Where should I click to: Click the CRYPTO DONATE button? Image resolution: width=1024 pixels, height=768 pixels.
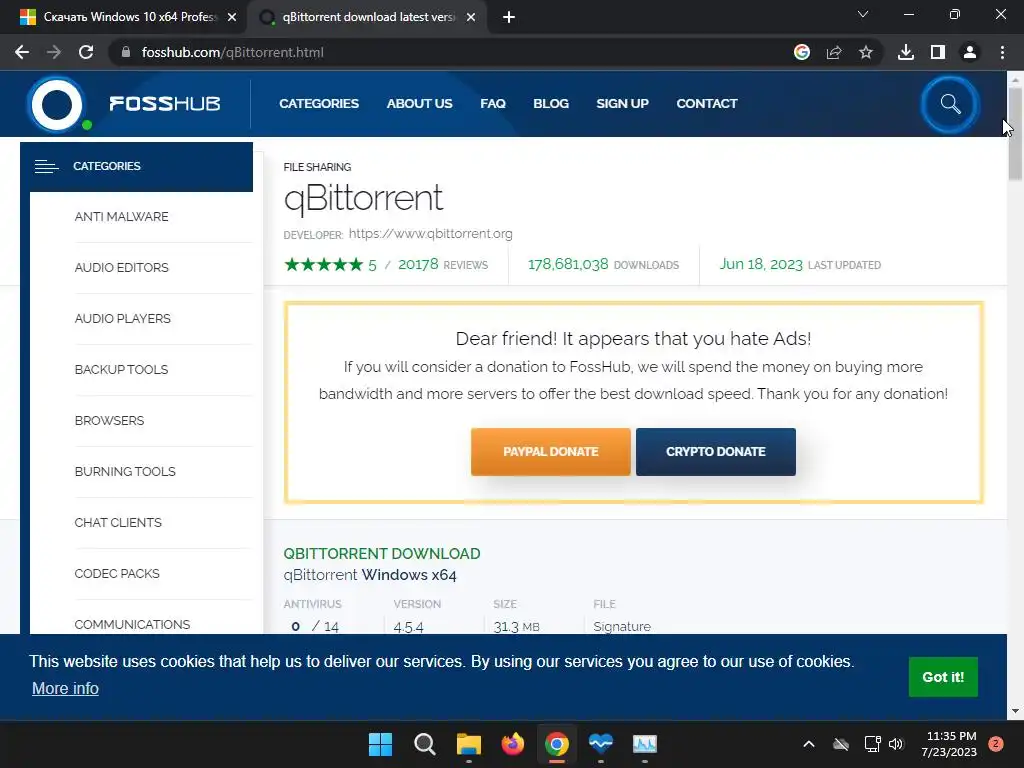coord(716,452)
